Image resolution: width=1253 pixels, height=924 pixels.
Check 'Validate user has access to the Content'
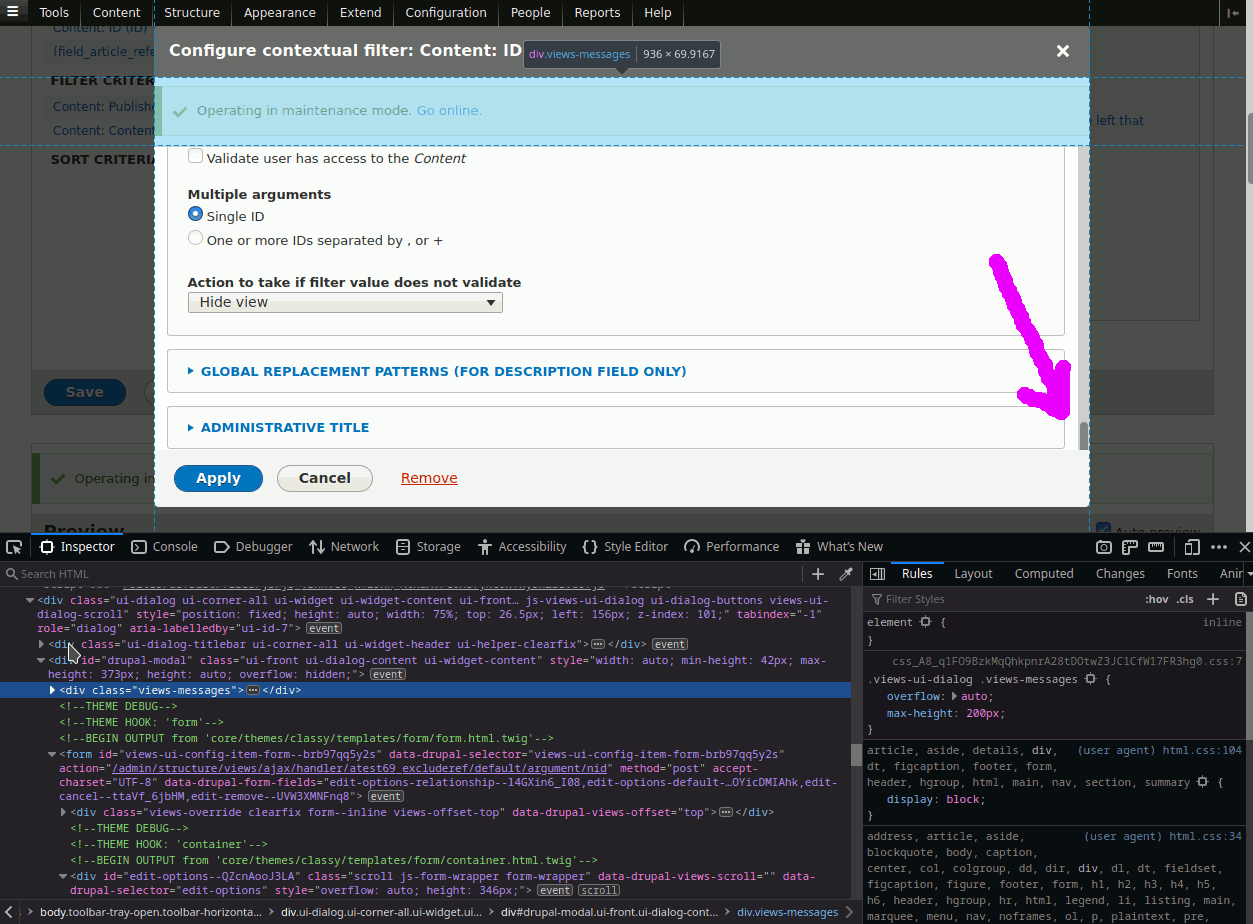click(196, 157)
